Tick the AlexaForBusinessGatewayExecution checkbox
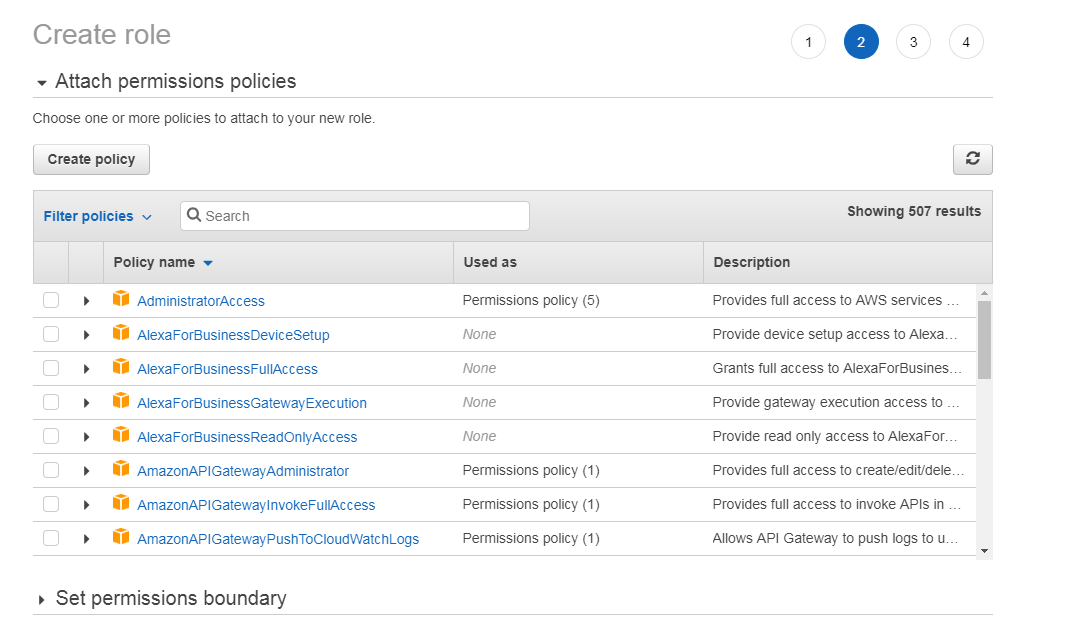1065x619 pixels. point(51,402)
